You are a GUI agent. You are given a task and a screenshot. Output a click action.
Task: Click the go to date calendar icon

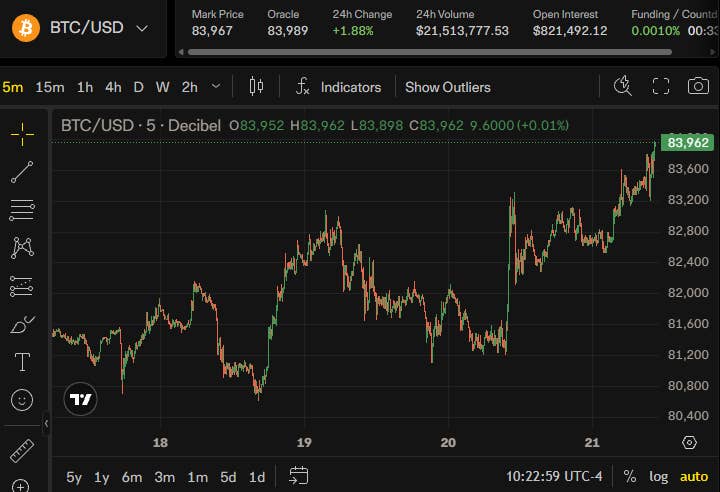pos(298,476)
